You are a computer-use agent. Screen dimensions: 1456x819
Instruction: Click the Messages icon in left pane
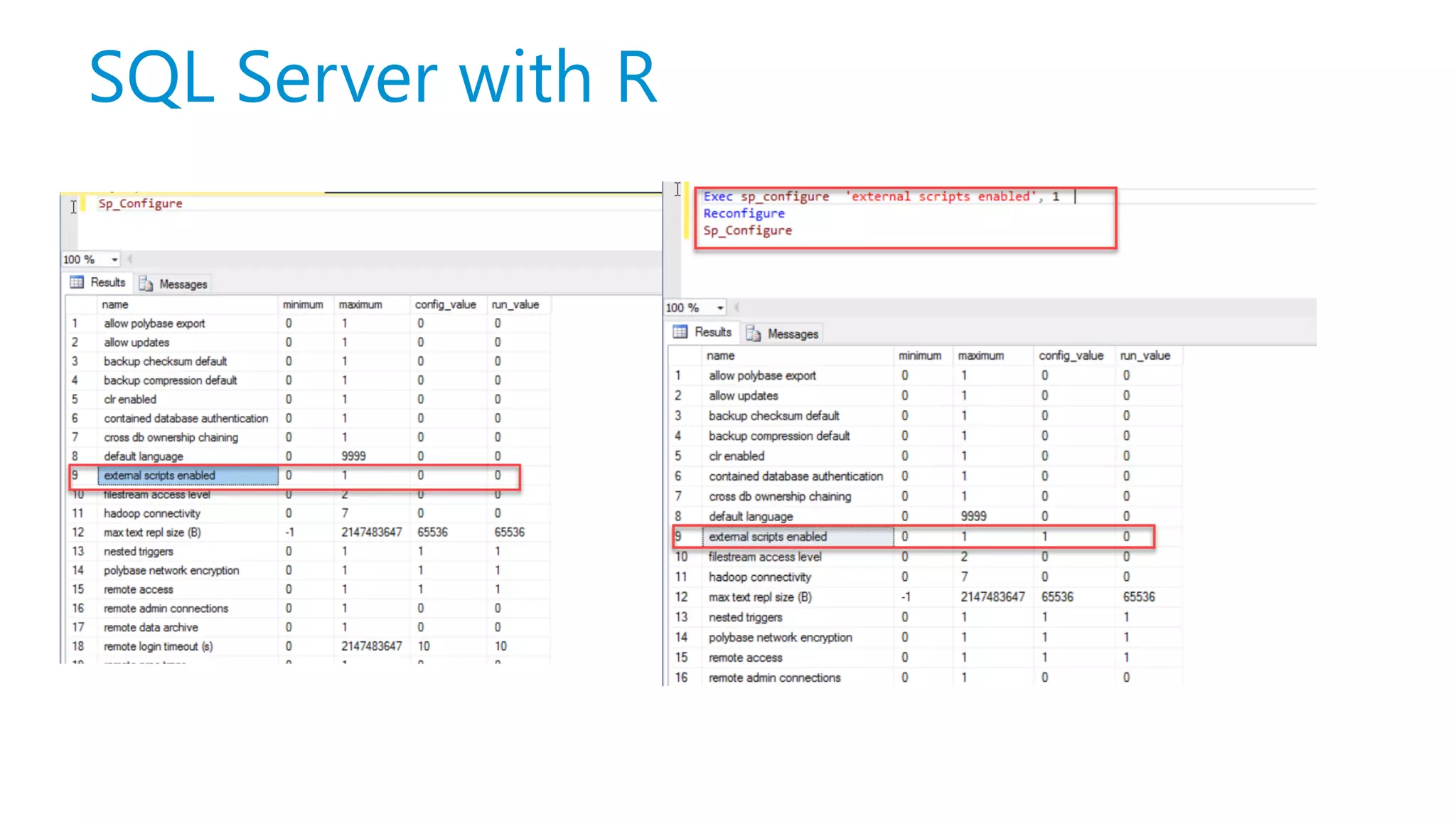[146, 284]
